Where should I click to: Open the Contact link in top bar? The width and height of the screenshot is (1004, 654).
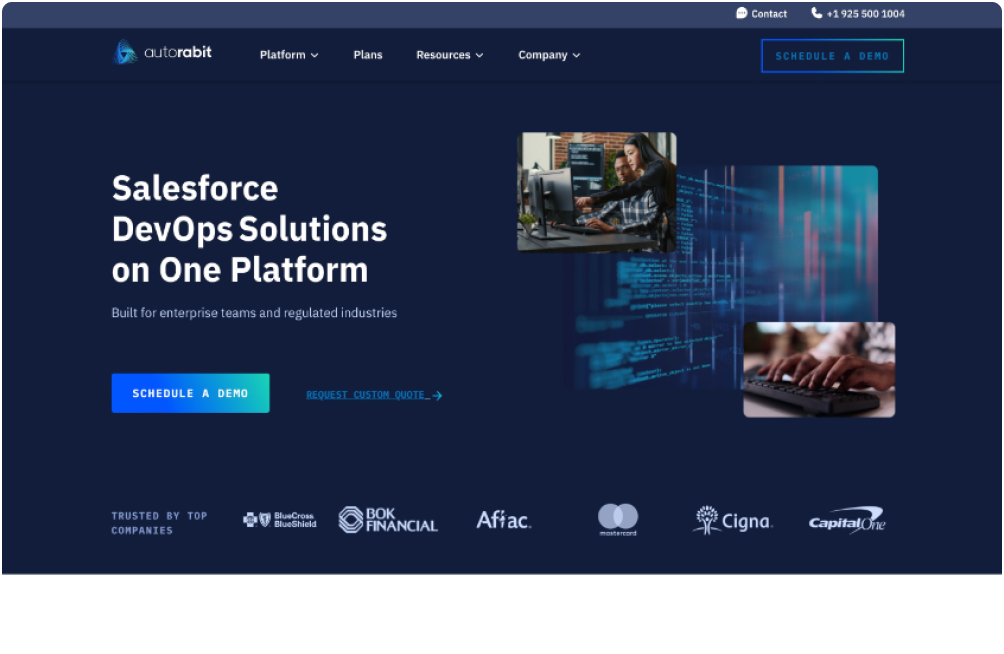(x=768, y=13)
